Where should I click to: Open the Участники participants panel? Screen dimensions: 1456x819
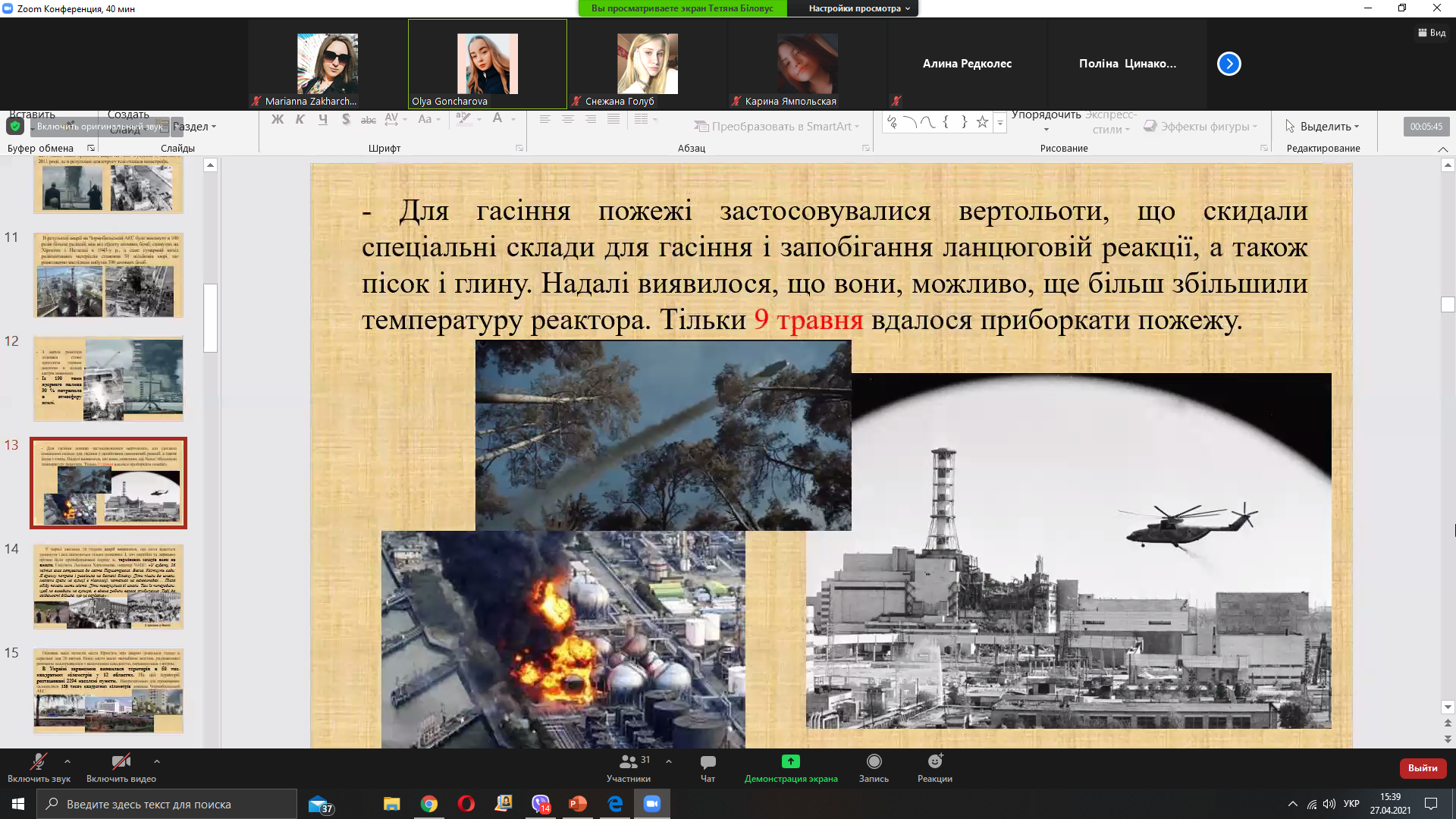(x=629, y=768)
